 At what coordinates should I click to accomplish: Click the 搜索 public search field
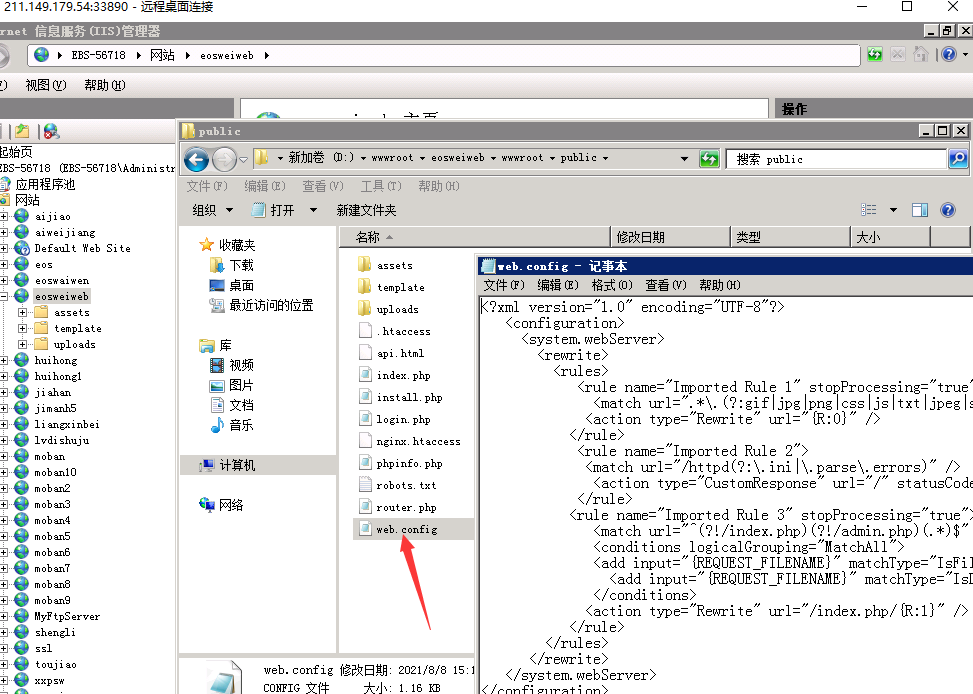pyautogui.click(x=840, y=158)
